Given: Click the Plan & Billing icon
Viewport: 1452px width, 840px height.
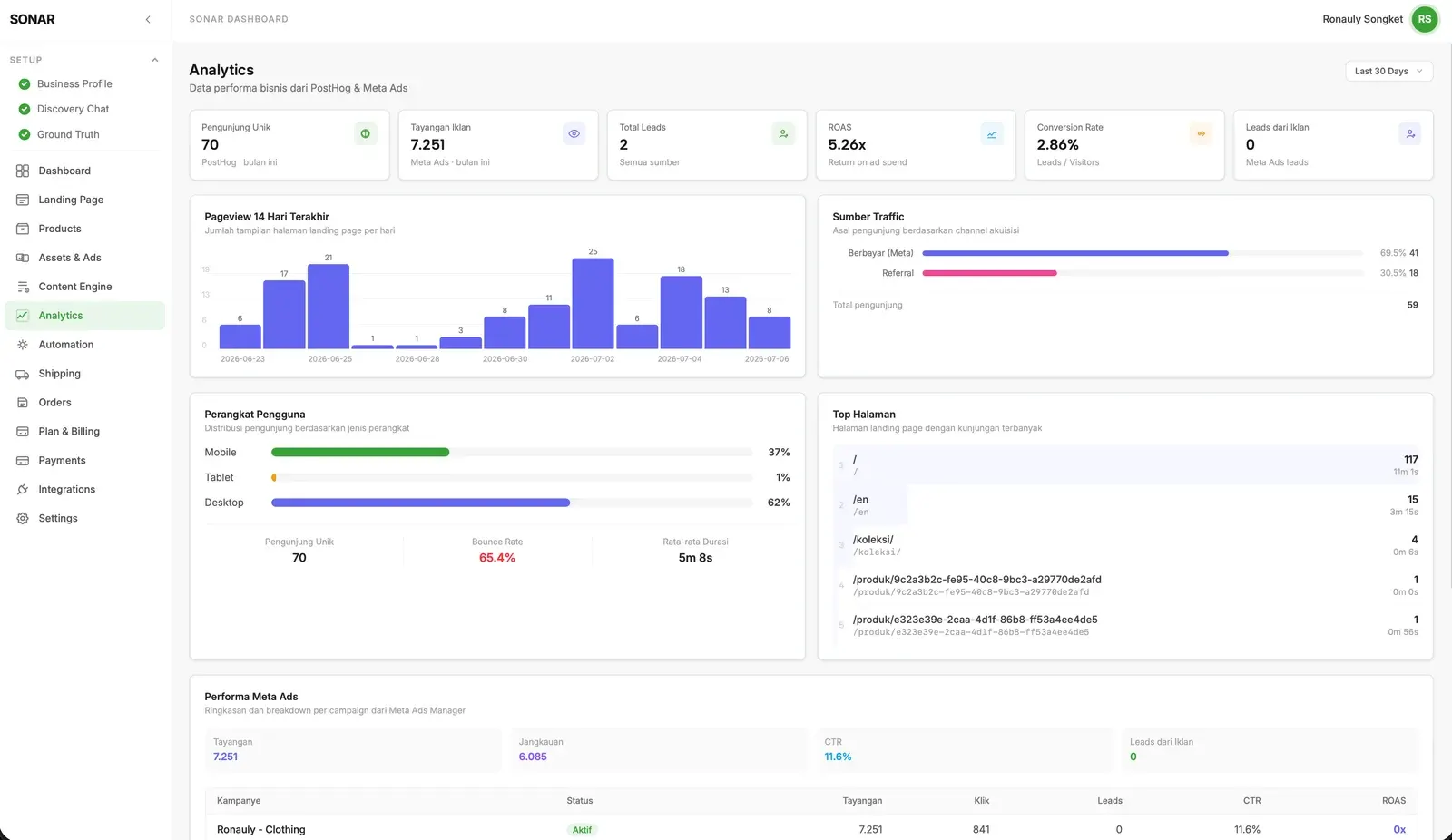Looking at the screenshot, I should click(23, 432).
